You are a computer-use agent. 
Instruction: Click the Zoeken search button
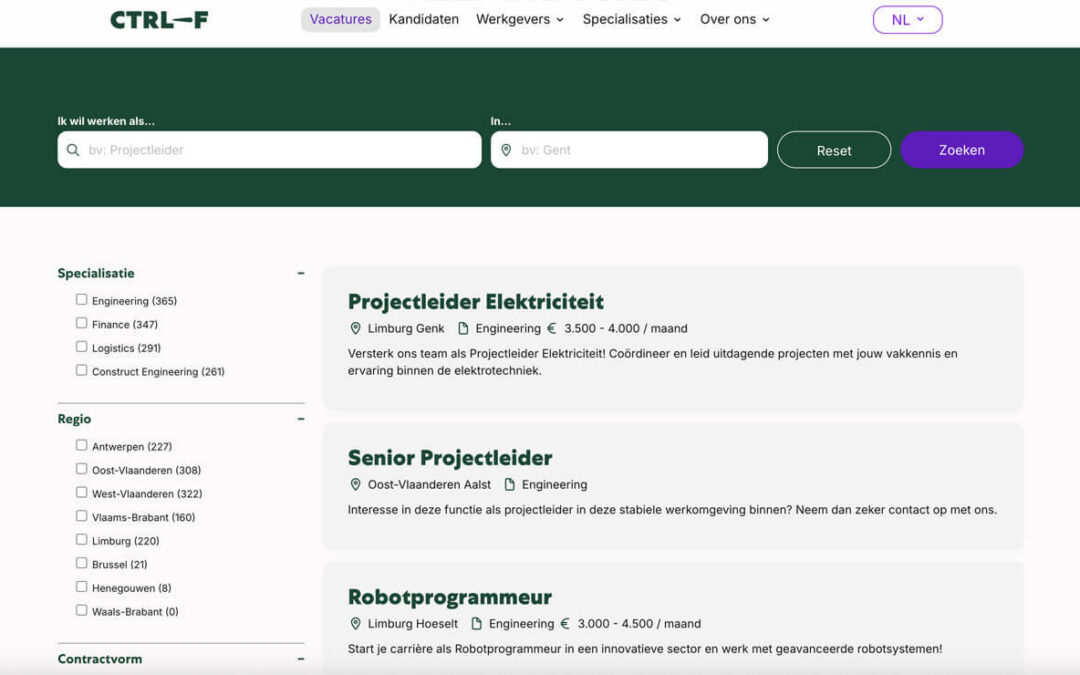[962, 149]
